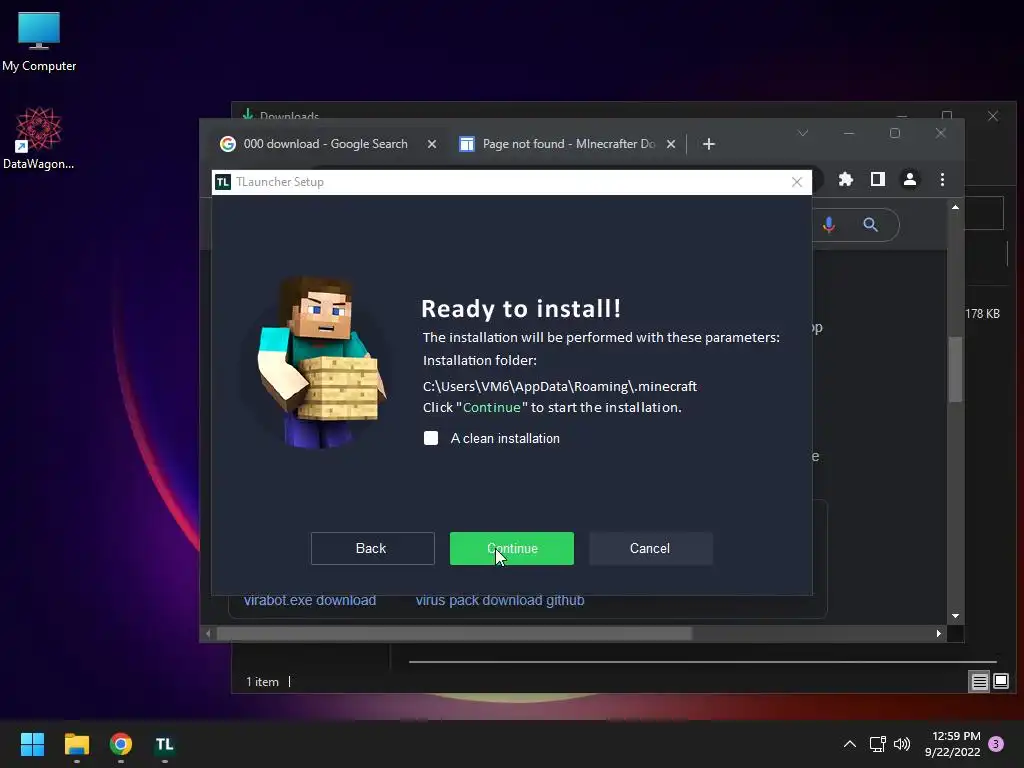Screen dimensions: 1024x768
Task: Open Chrome extensions puzzle icon
Action: 846,179
